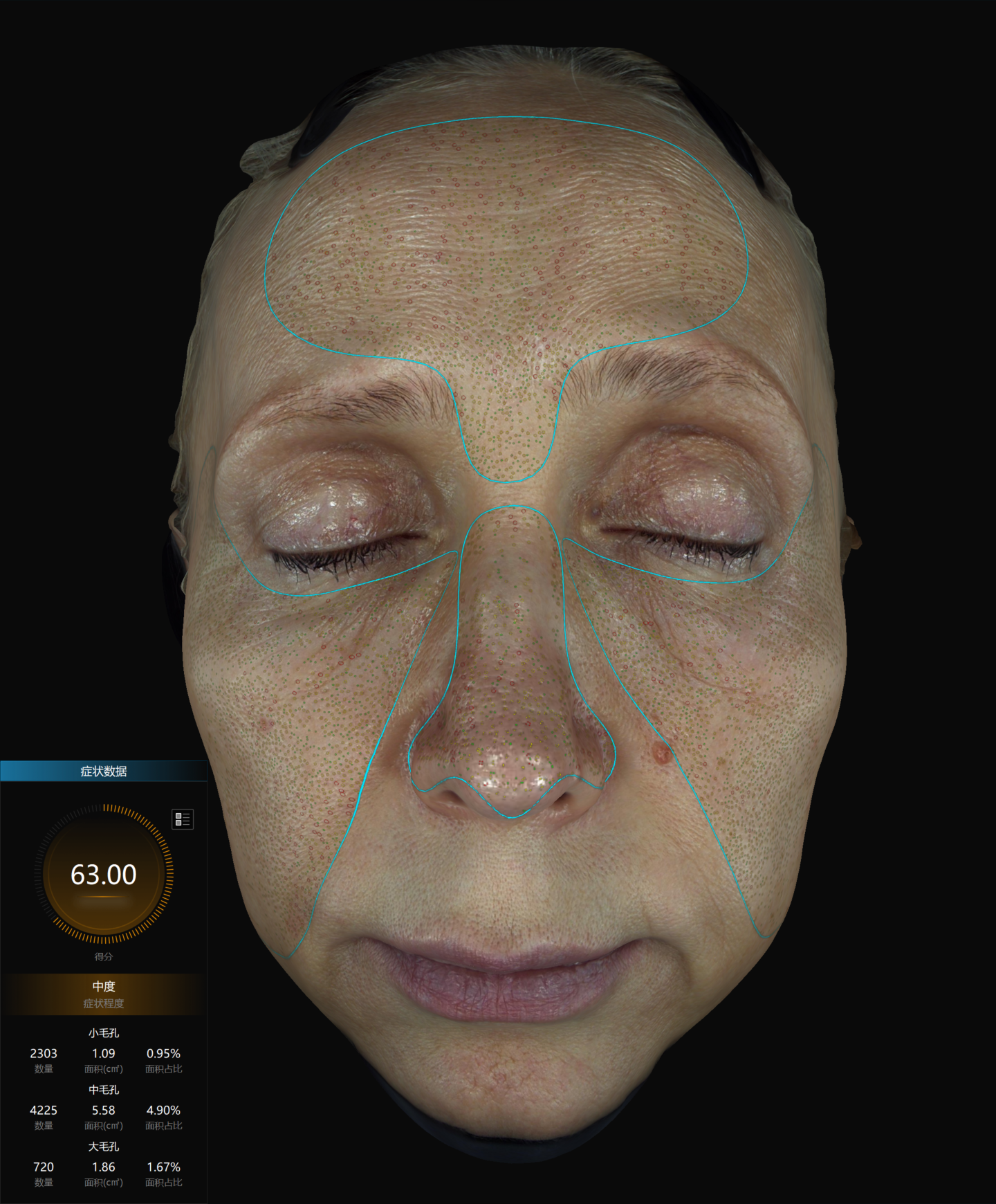Image resolution: width=996 pixels, height=1204 pixels.
Task: Click the large pore area value 1.86
Action: [104, 1167]
